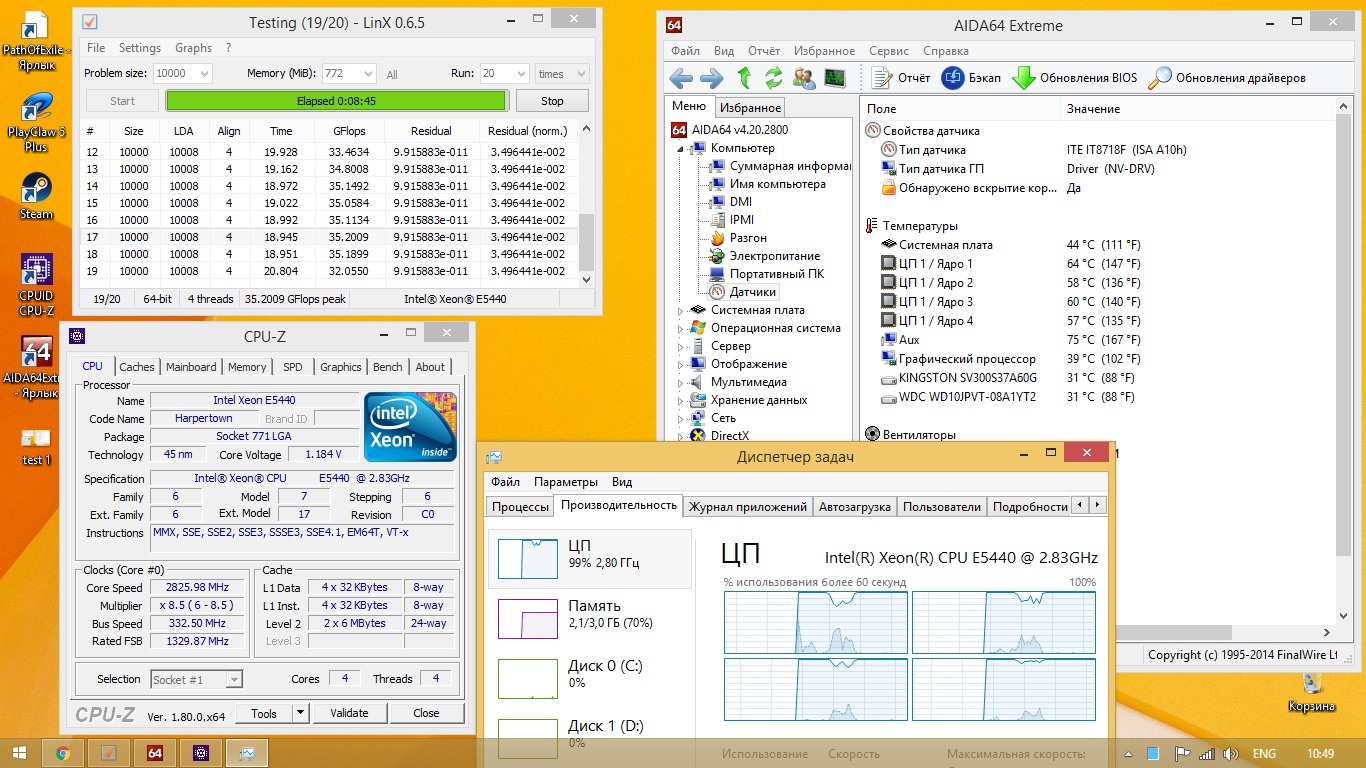Click the Task Manager taskbar icon
Viewport: 1366px width, 768px height.
[x=247, y=753]
